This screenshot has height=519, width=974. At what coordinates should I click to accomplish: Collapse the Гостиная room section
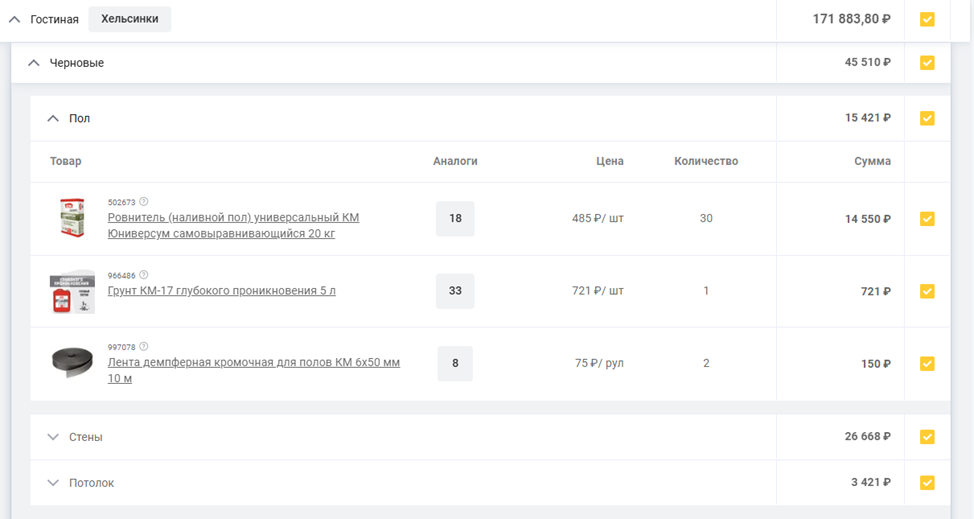coord(15,19)
